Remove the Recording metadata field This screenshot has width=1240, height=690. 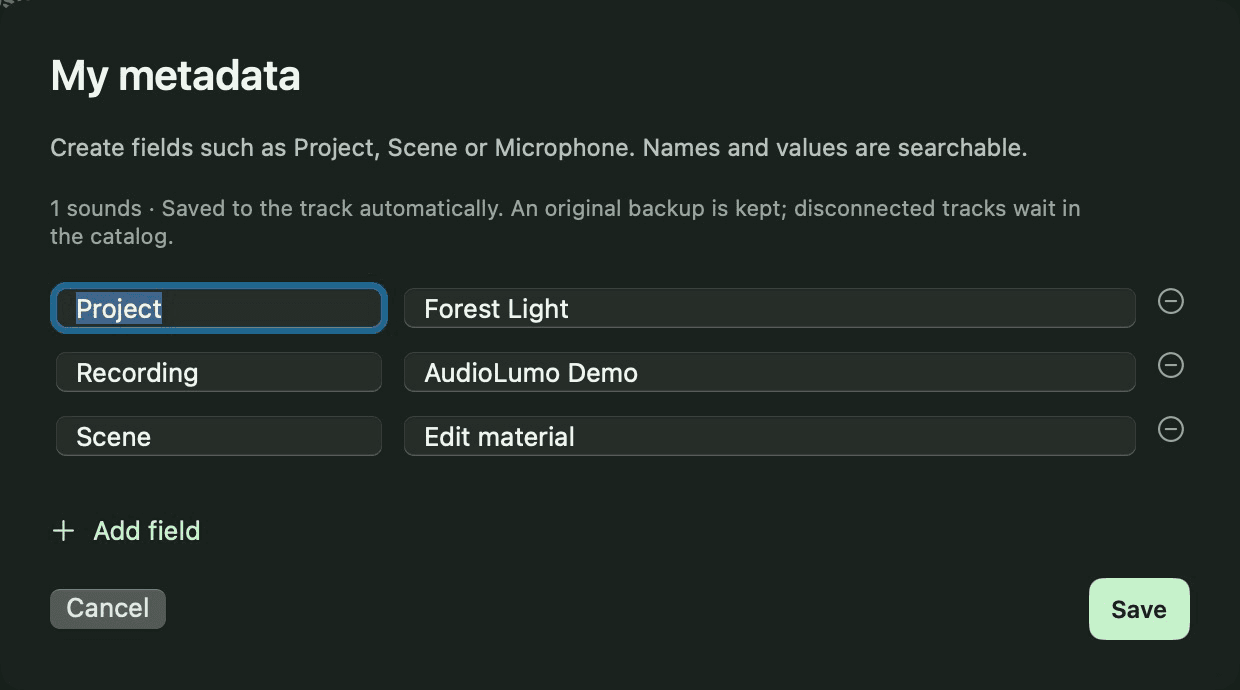1171,365
